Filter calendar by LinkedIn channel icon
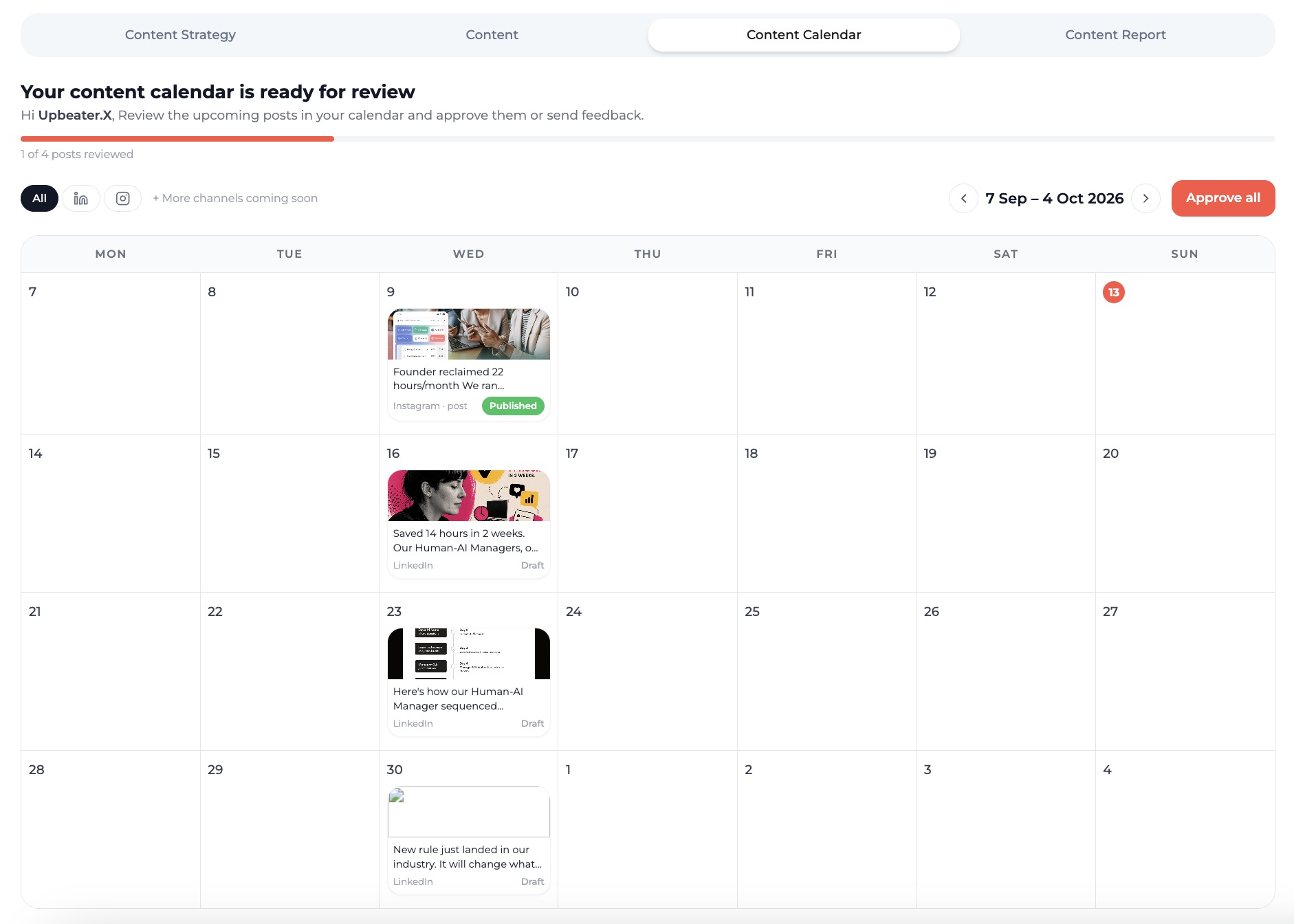This screenshot has width=1294, height=924. (81, 198)
